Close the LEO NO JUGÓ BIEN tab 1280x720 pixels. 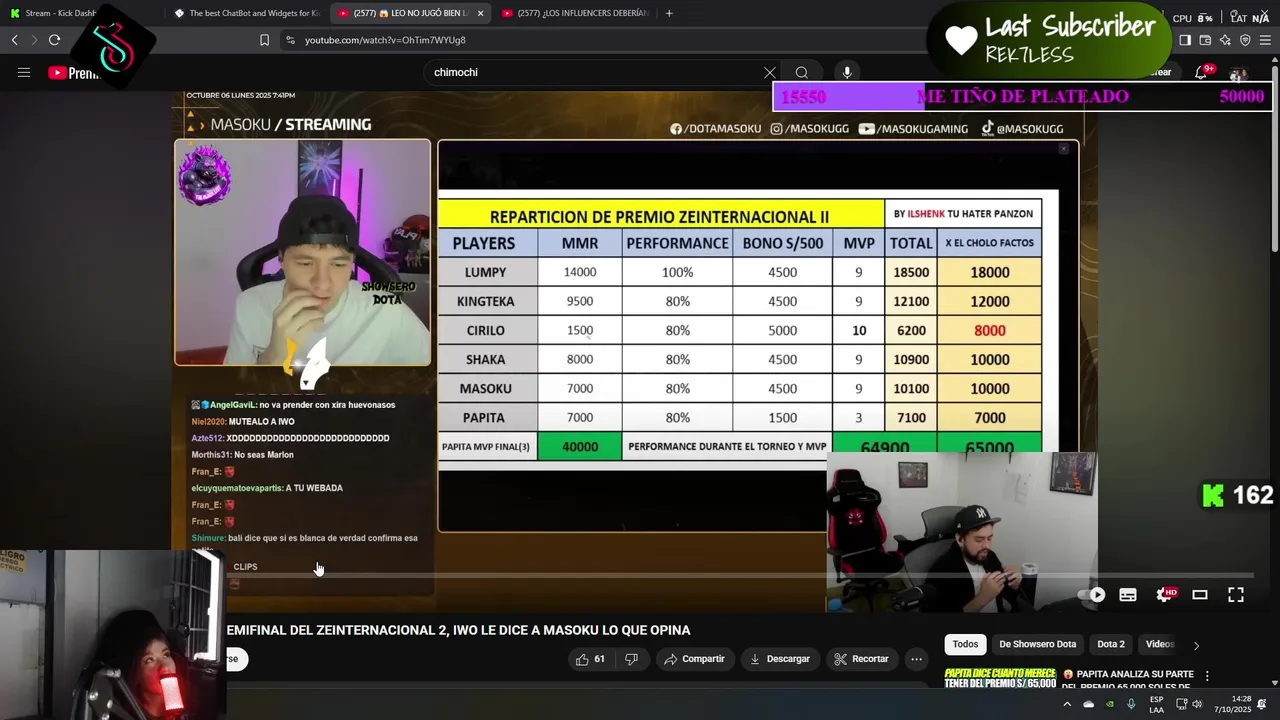480,13
